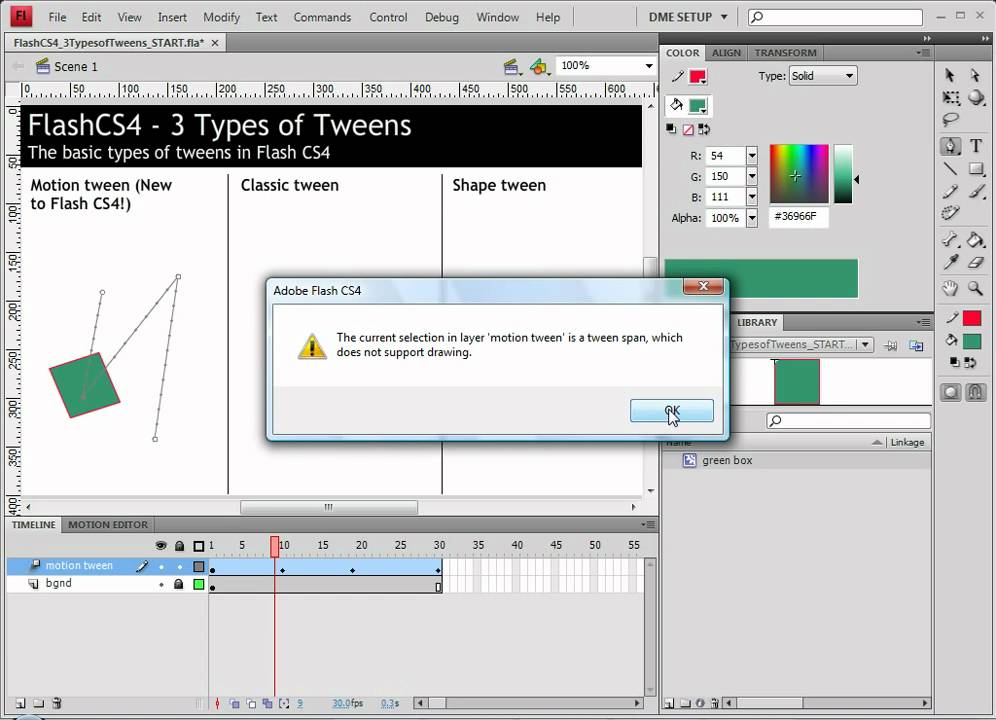The height and width of the screenshot is (720, 996).
Task: Click Delete layer trash icon in timeline
Action: [57, 703]
